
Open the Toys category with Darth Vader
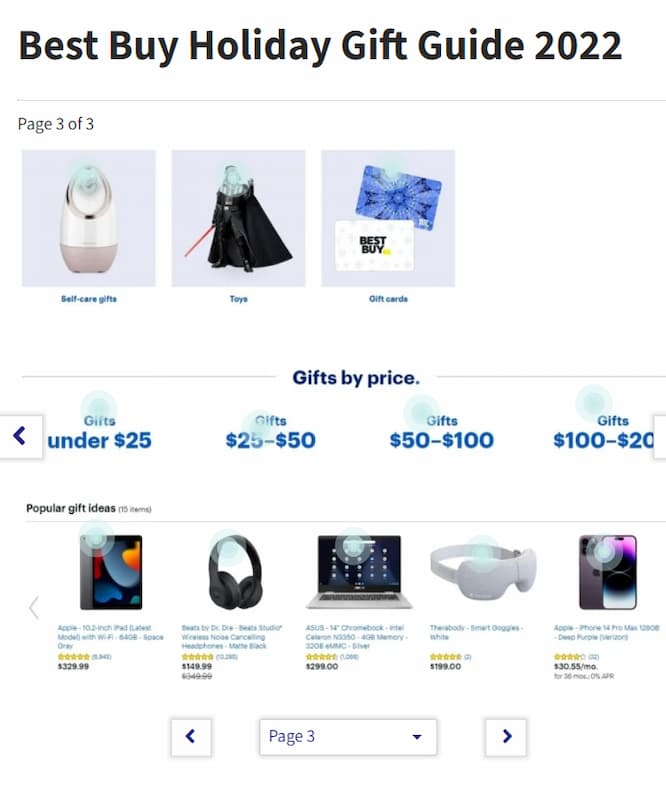(x=238, y=218)
